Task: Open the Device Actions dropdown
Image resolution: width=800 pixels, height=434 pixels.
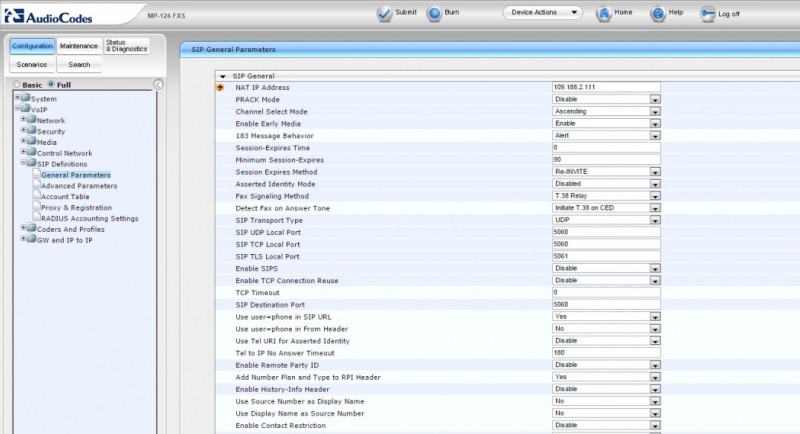Action: point(543,12)
